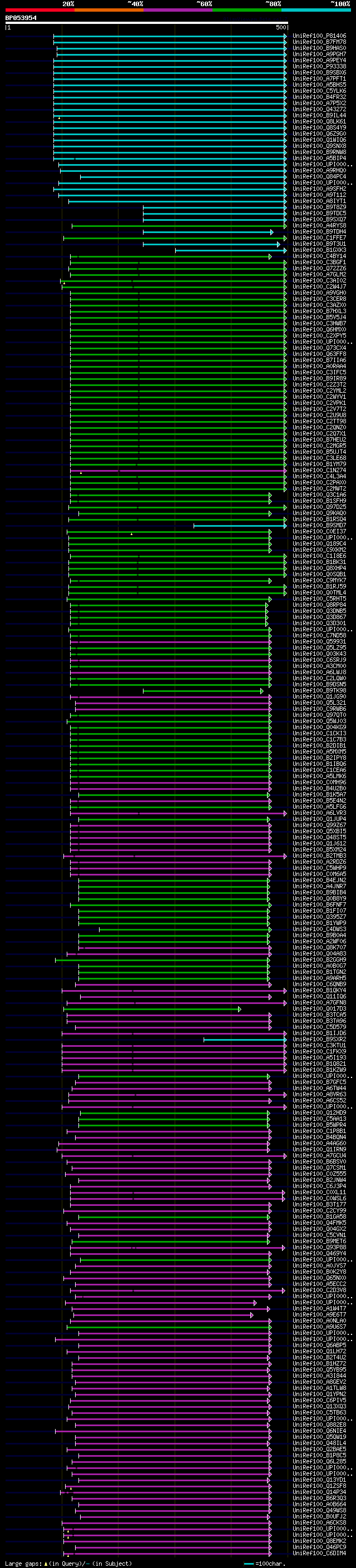The width and height of the screenshot is (356, 1568).
Task: Select hit label UniRef100_Q73CX4
Action: coord(319,348)
